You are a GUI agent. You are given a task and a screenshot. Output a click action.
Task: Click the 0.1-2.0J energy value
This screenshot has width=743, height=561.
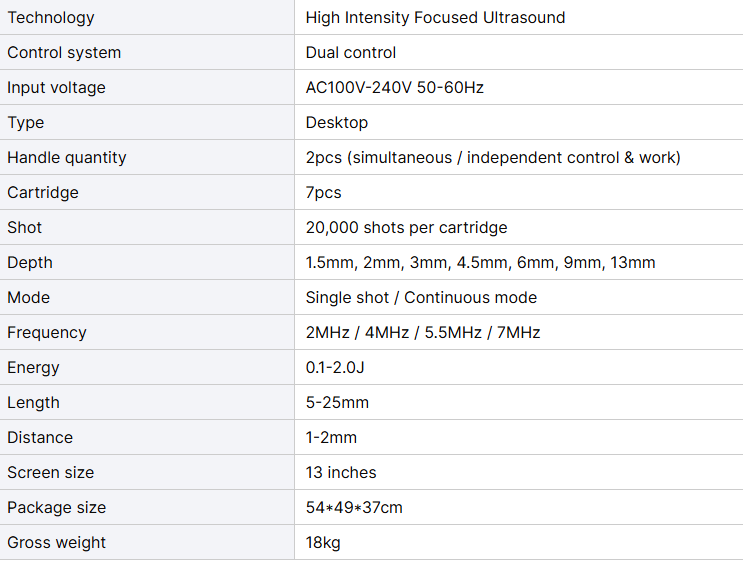[x=335, y=367]
